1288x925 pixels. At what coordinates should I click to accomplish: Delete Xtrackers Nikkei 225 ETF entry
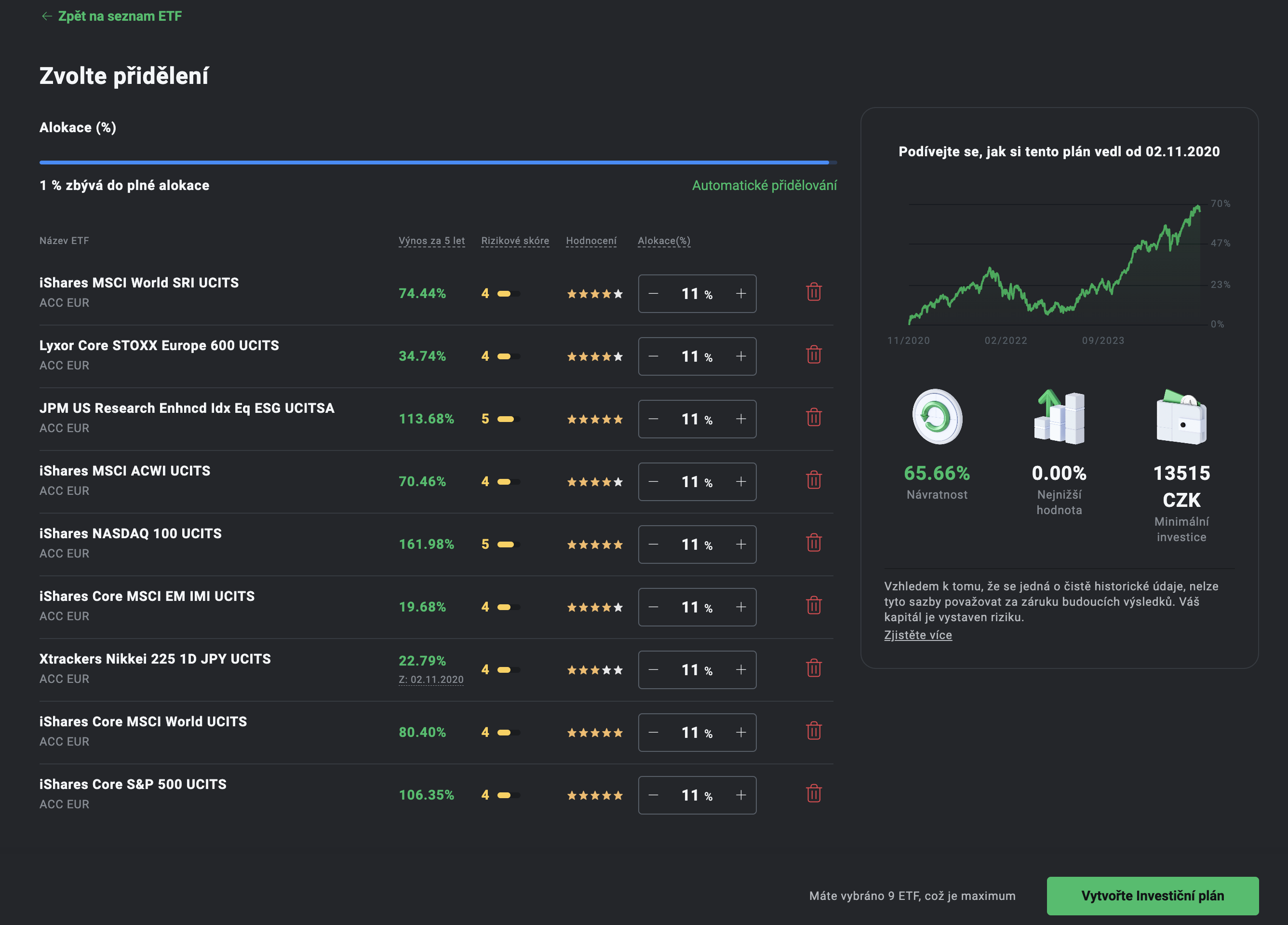813,669
